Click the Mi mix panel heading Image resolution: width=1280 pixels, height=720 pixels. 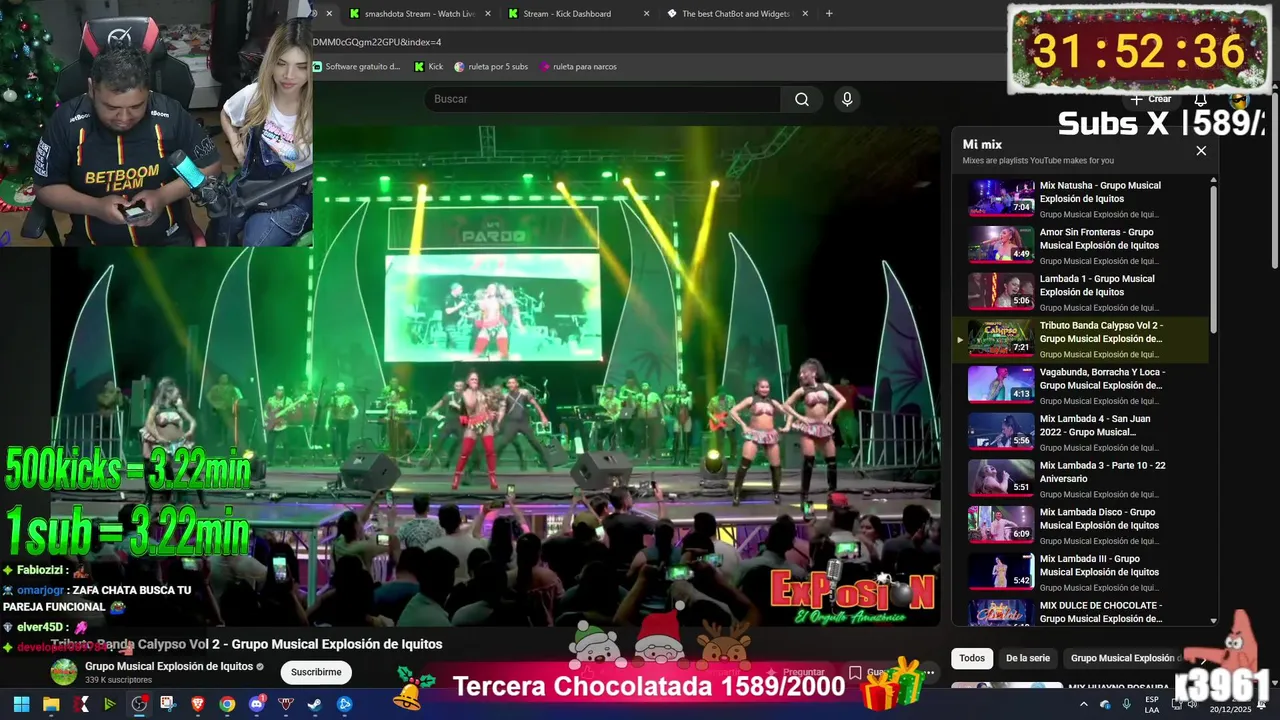tap(982, 144)
